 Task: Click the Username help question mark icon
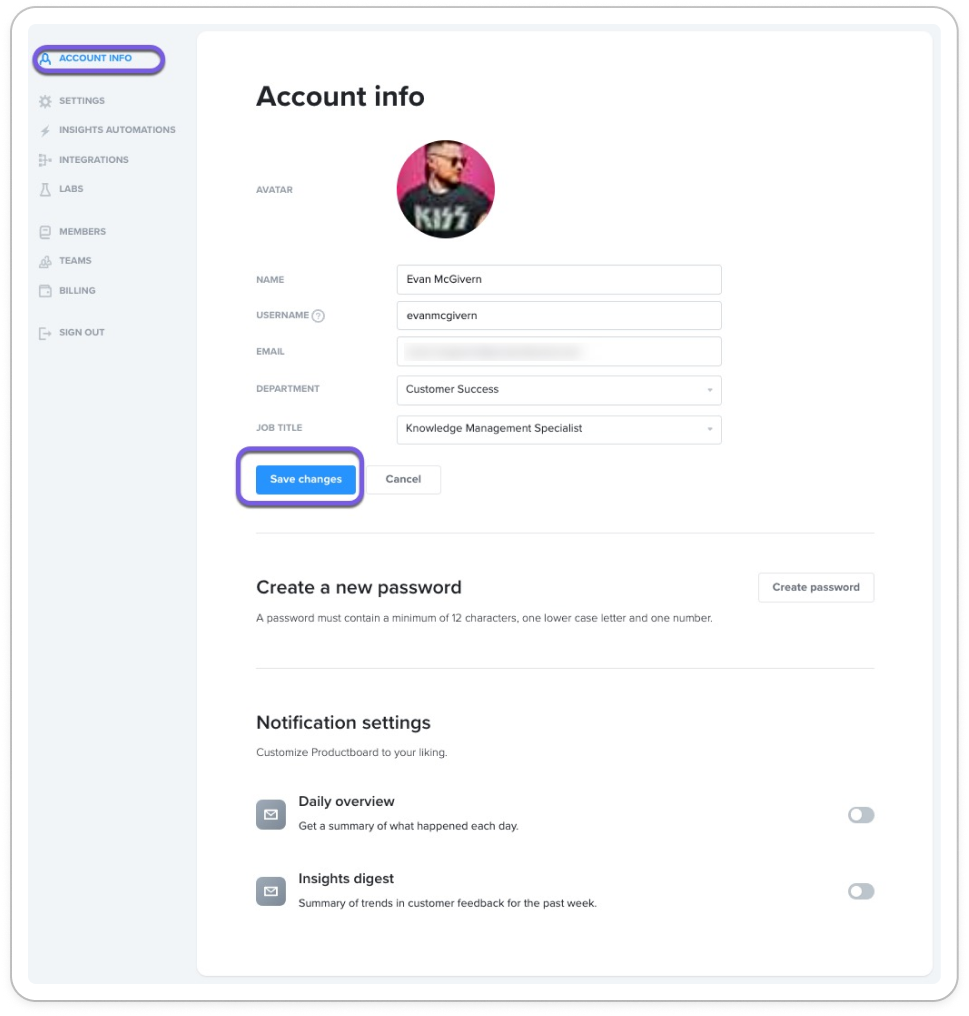(318, 316)
